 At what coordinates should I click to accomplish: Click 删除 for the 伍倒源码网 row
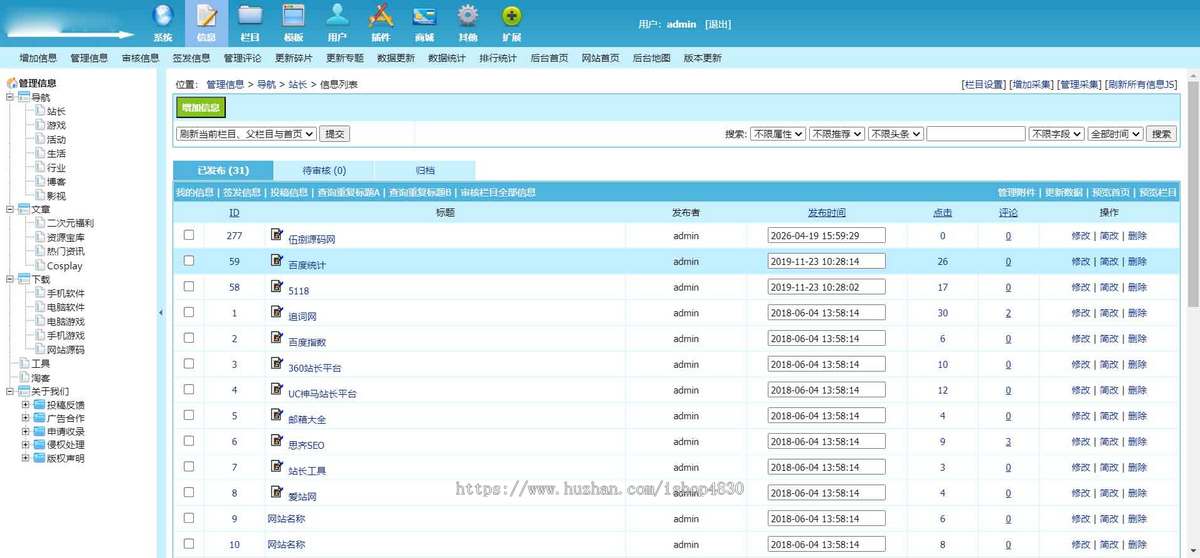(1137, 236)
